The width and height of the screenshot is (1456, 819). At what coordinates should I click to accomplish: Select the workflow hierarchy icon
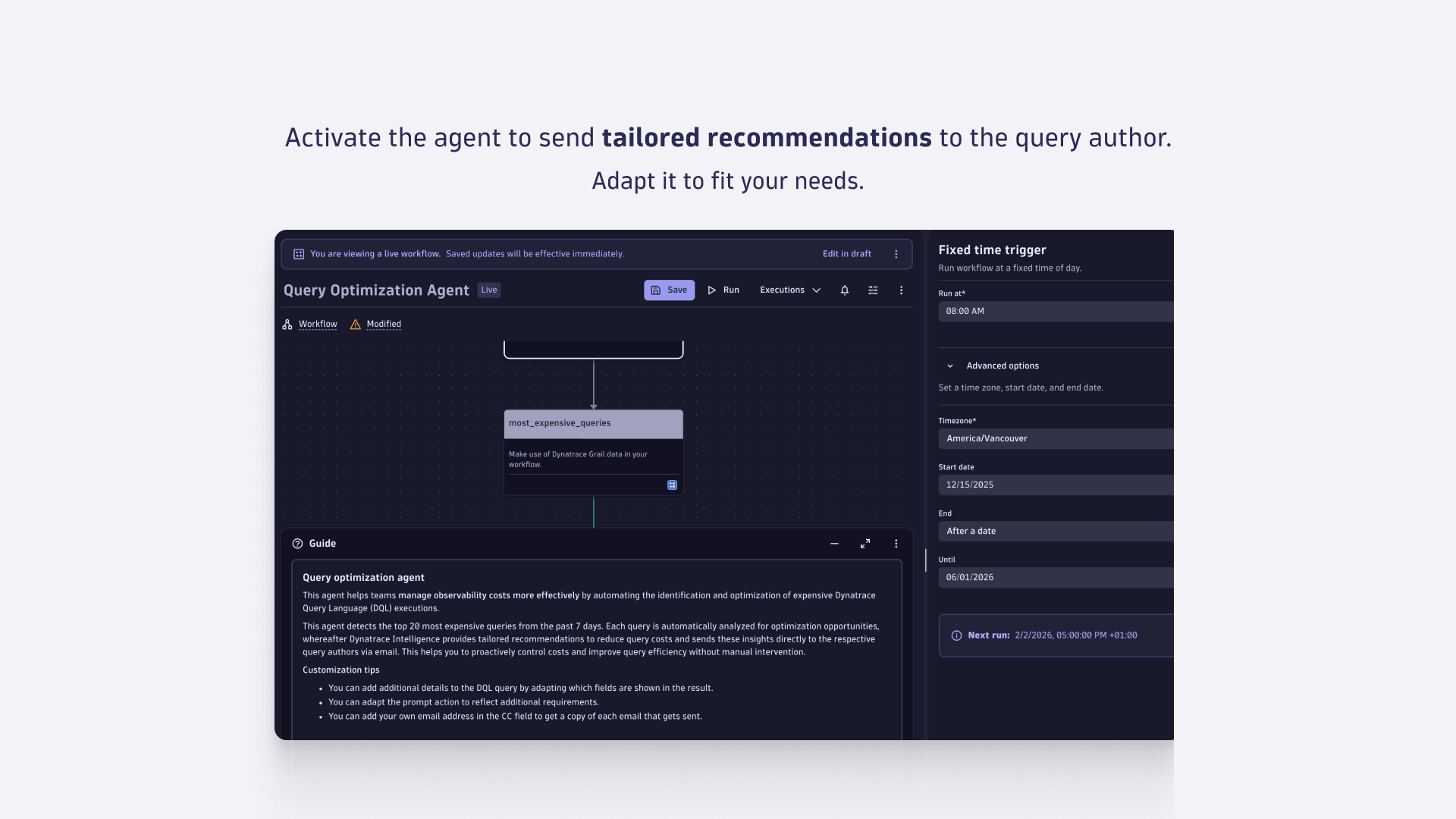coord(287,324)
